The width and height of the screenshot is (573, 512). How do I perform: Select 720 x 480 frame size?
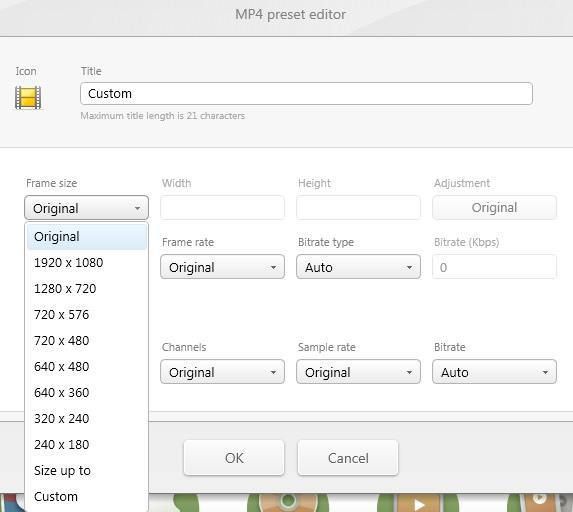[87, 341]
